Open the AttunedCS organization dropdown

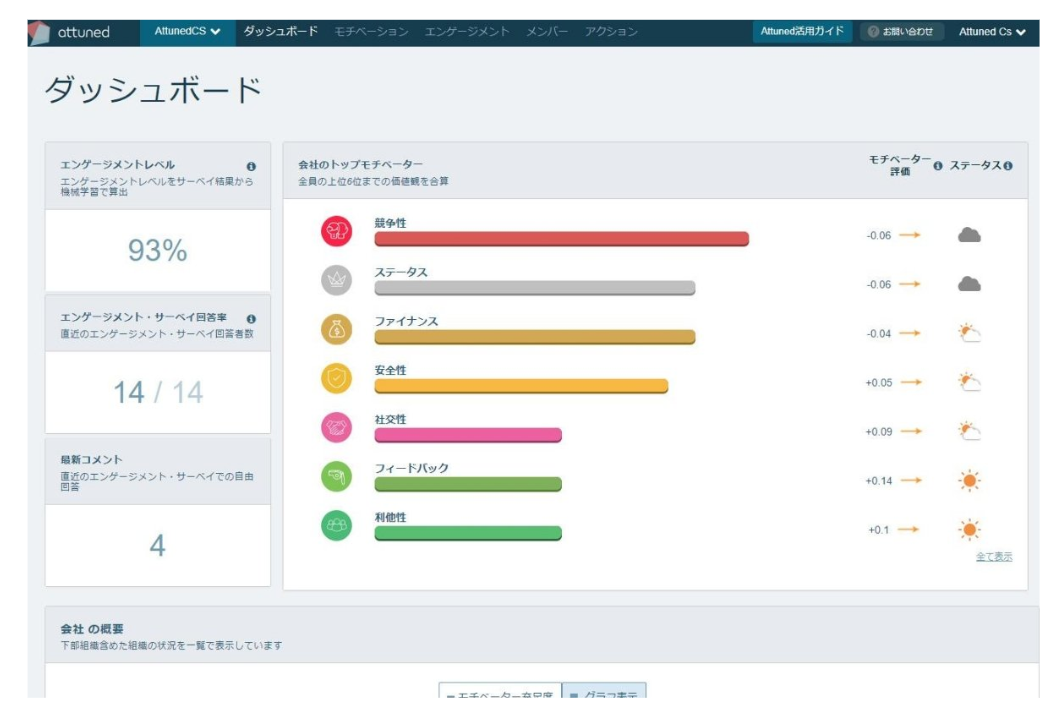point(188,32)
